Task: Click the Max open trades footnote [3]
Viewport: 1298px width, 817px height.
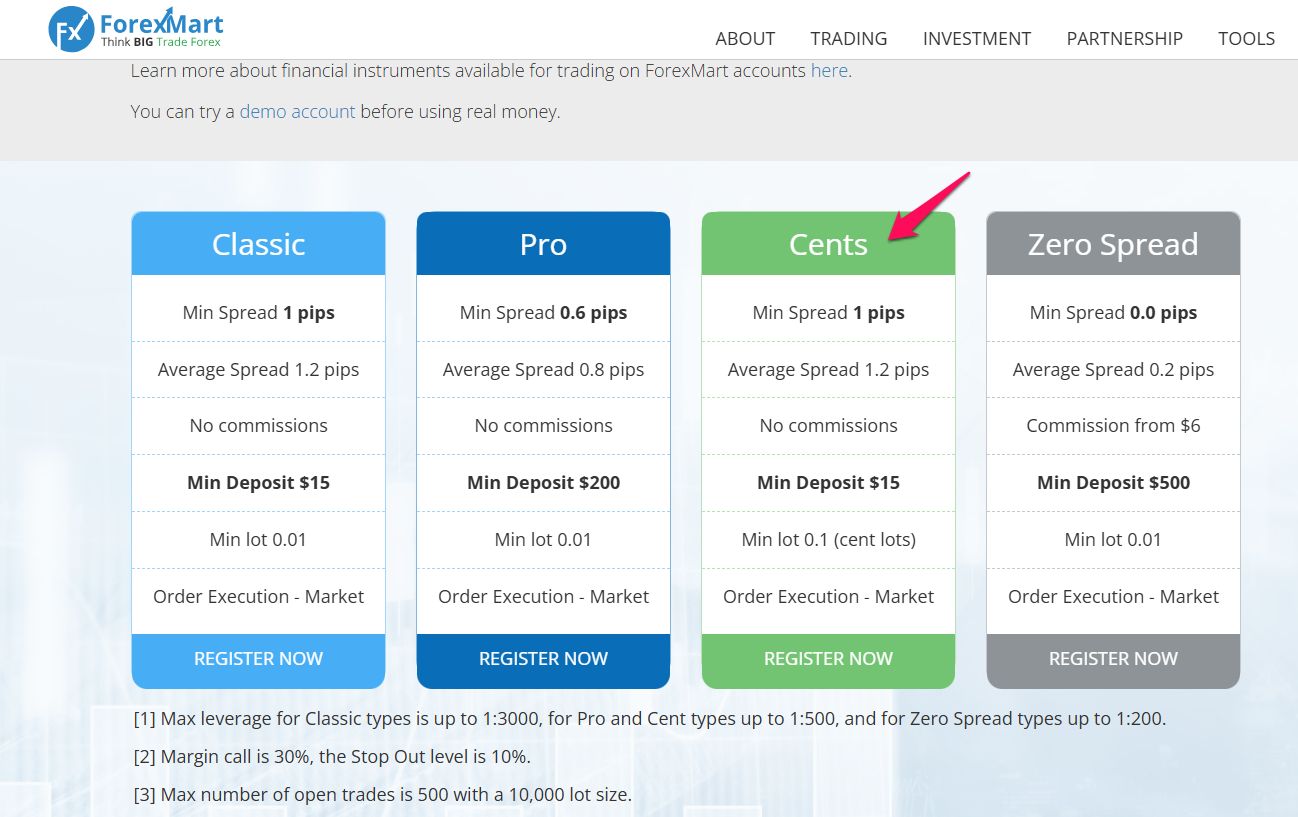Action: point(382,796)
